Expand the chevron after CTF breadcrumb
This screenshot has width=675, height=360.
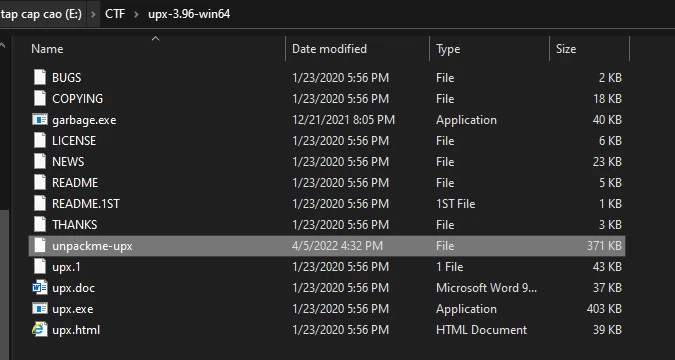(137, 14)
